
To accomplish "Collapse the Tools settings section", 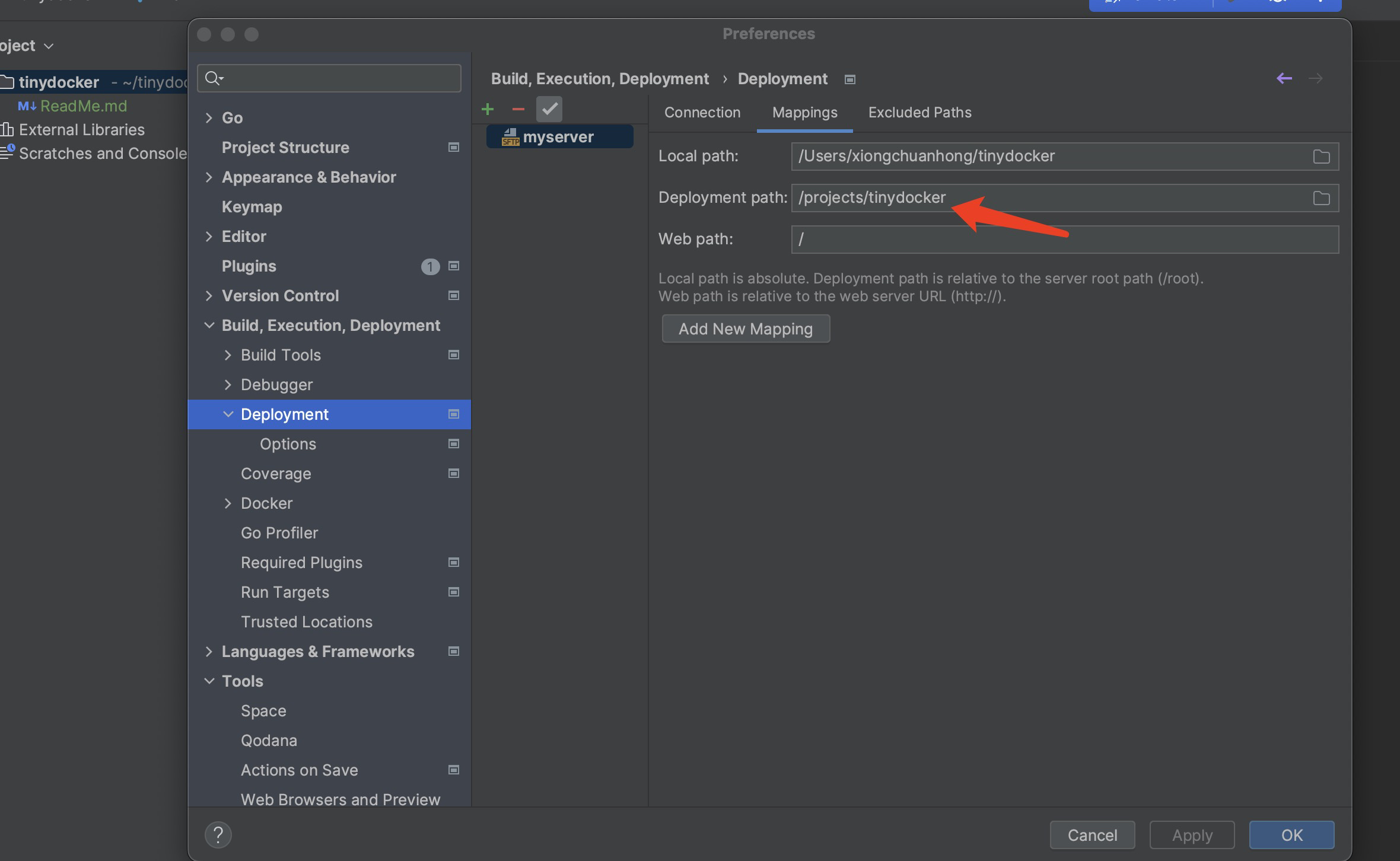I will (209, 681).
